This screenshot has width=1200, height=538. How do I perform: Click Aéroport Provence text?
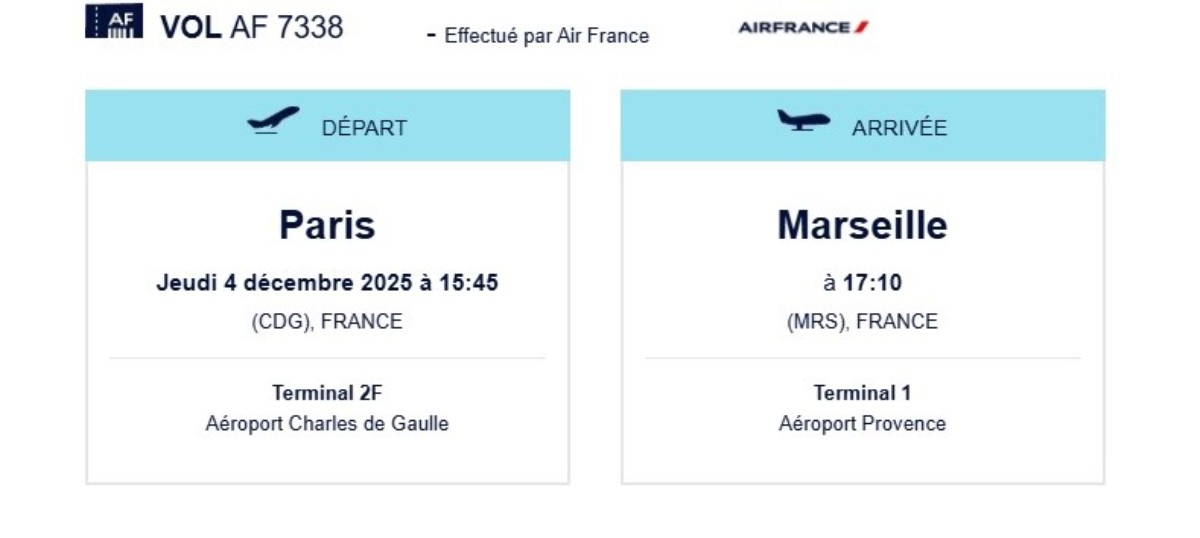click(862, 423)
